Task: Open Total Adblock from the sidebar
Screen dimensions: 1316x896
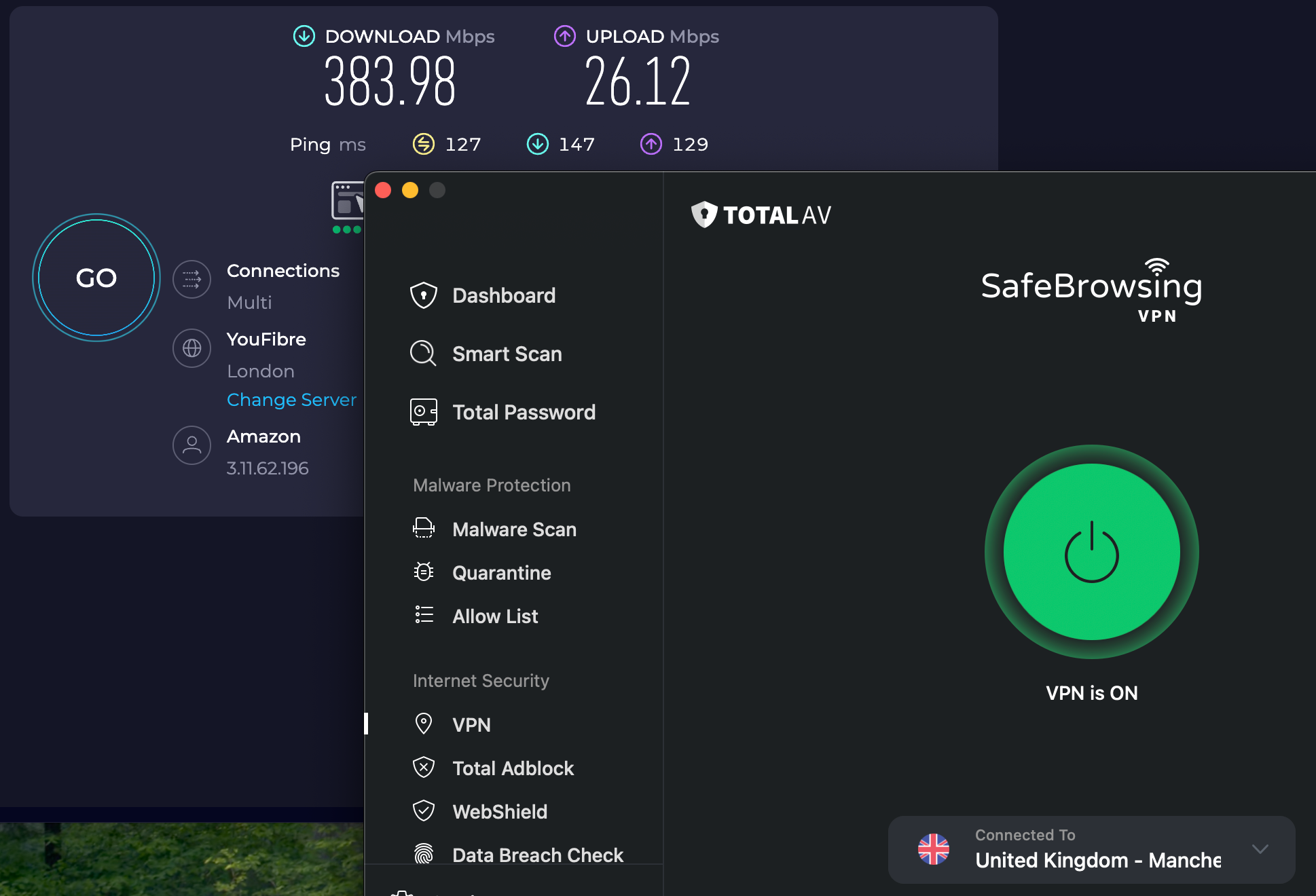Action: point(513,768)
